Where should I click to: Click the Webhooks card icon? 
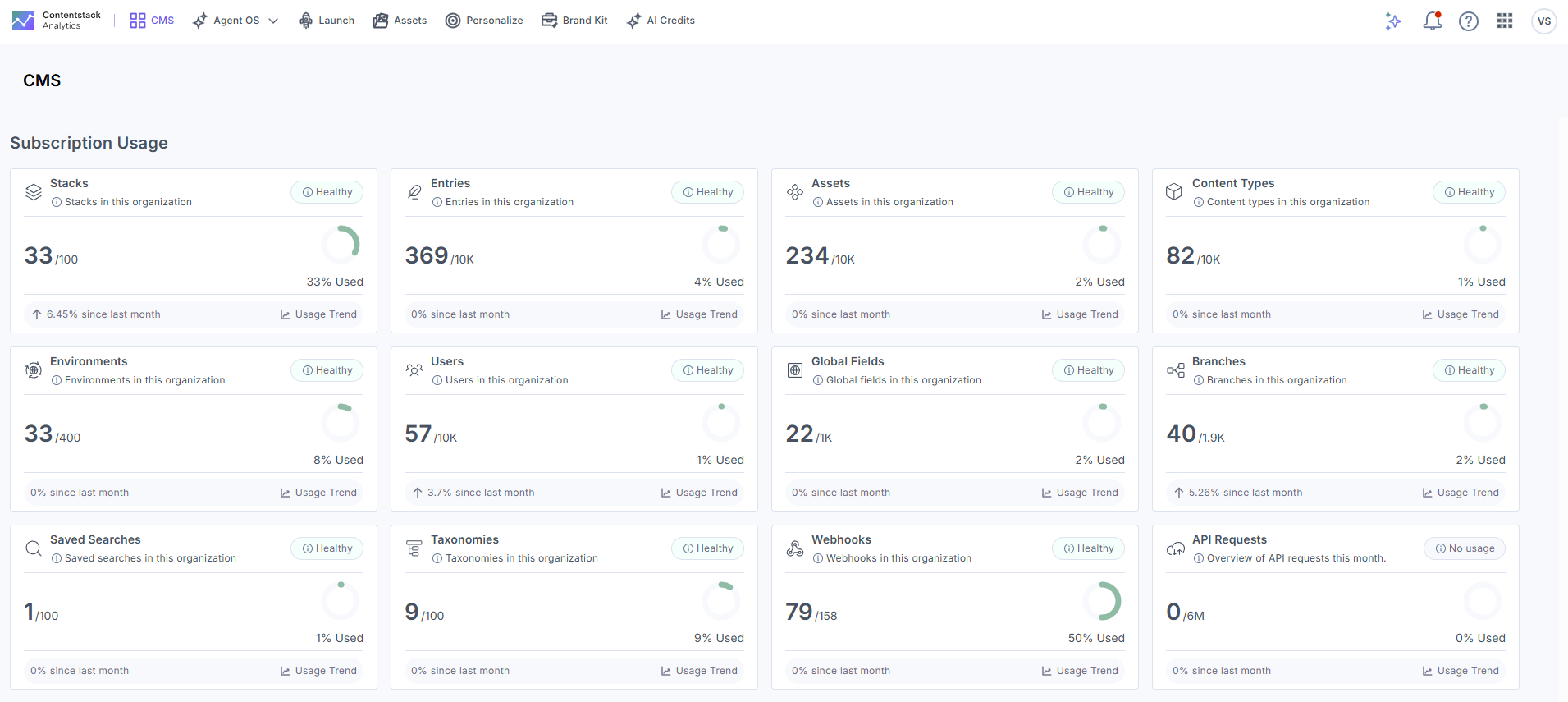click(x=795, y=548)
